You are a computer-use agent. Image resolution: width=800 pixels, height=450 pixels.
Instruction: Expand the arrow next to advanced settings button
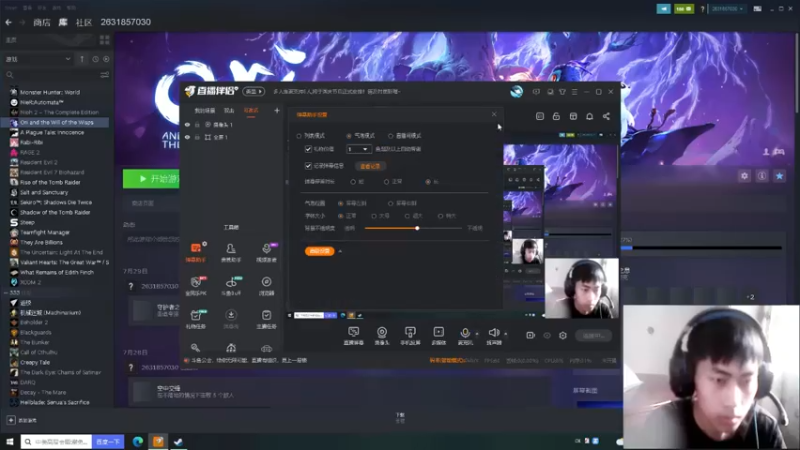tap(340, 251)
